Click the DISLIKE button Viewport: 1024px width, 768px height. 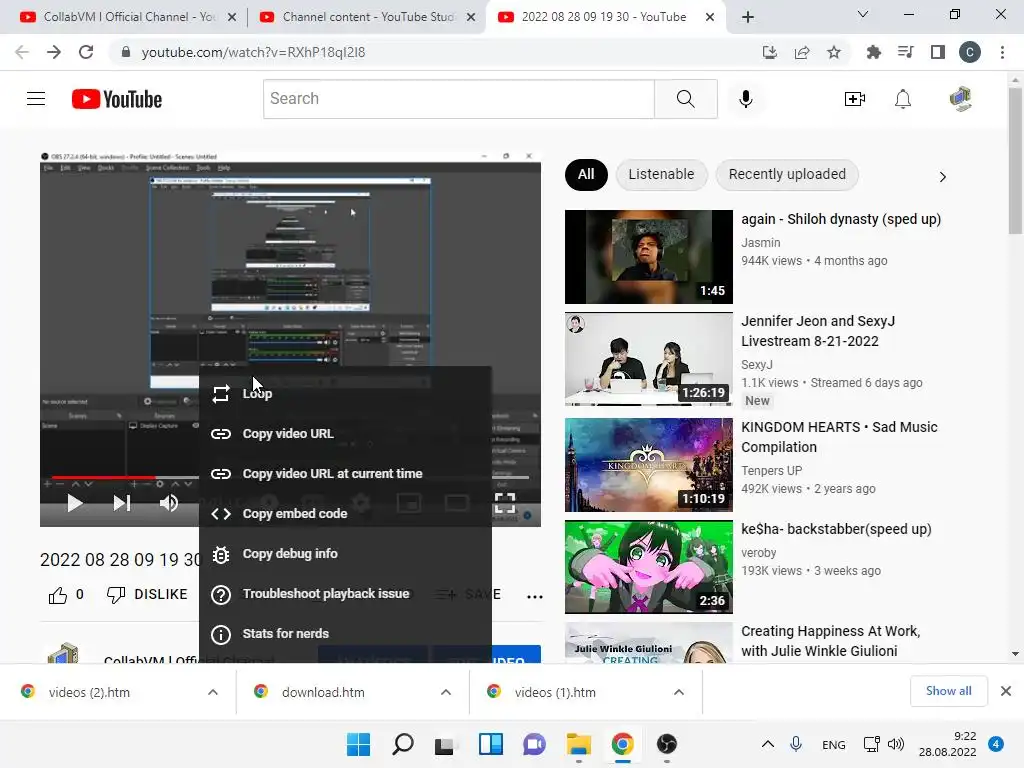point(147,594)
